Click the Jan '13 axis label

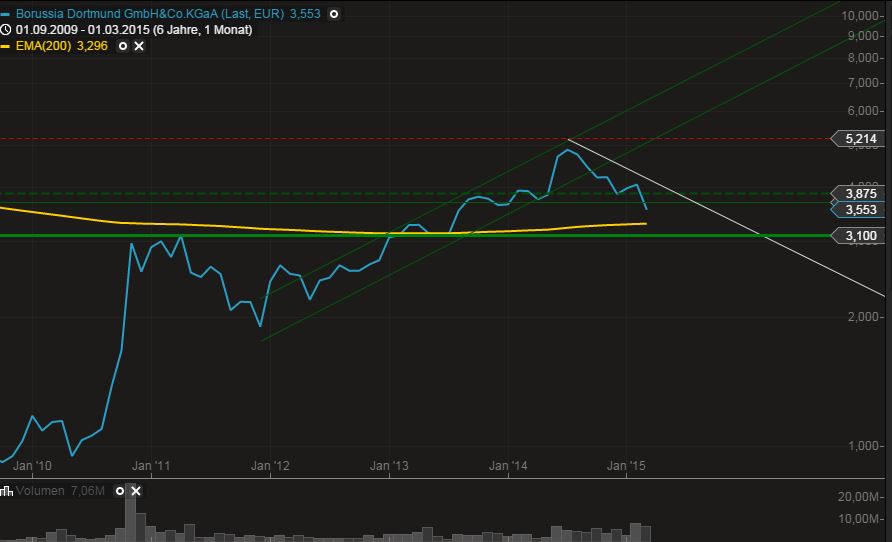389,466
